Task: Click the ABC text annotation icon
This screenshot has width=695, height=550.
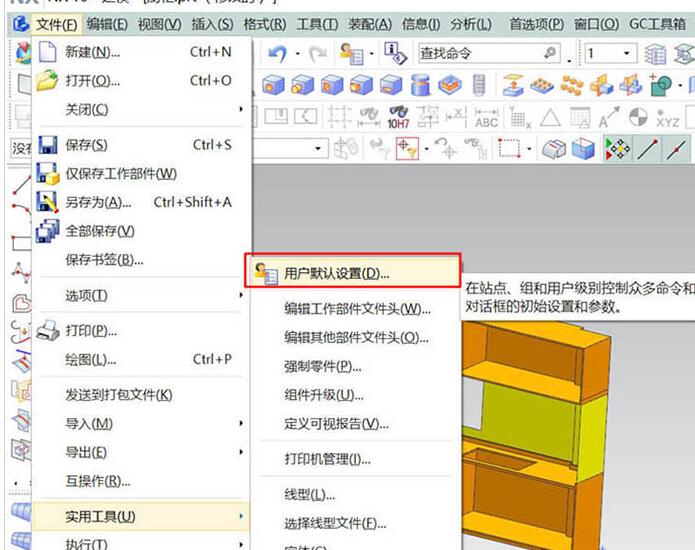Action: [x=486, y=117]
